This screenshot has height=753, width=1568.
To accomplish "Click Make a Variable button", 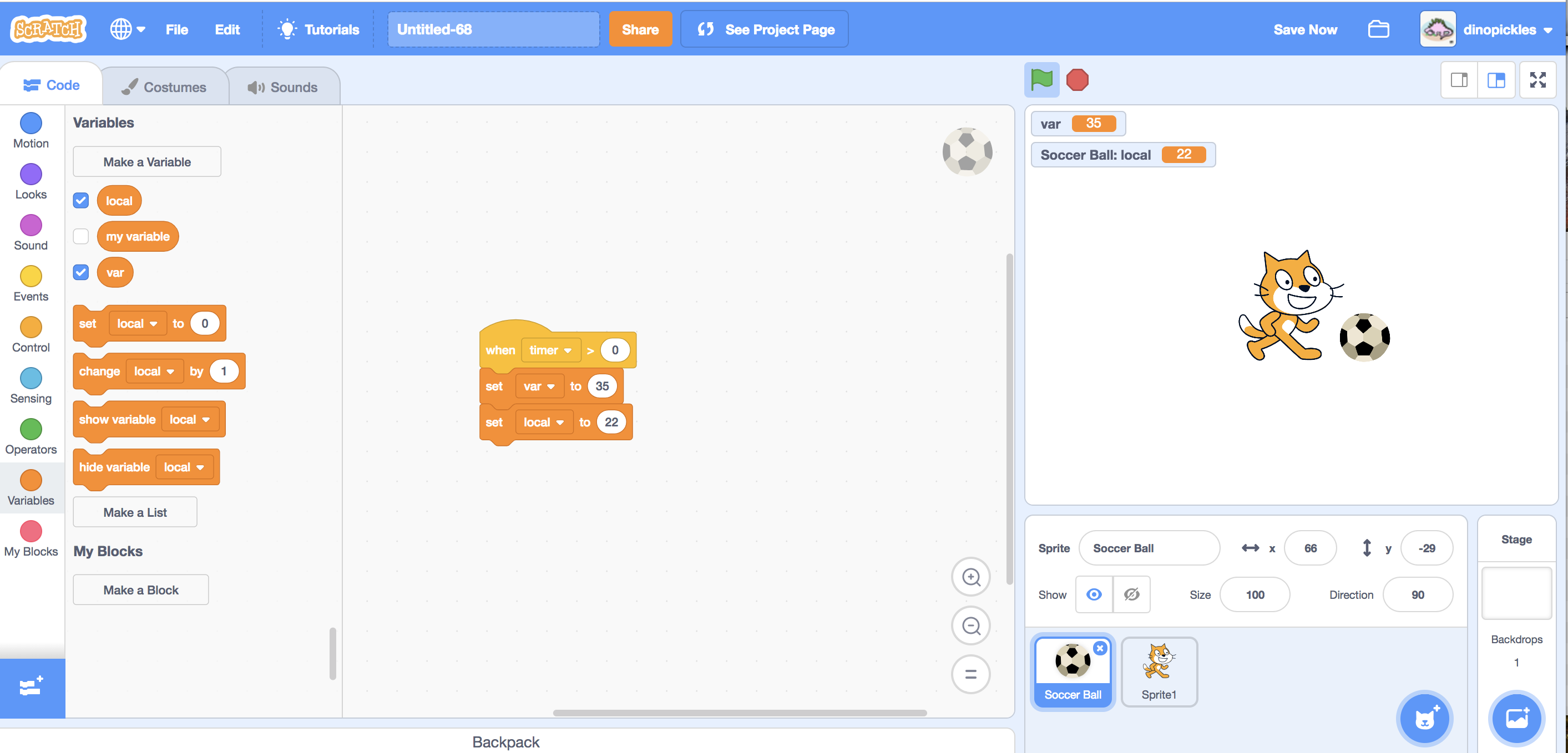I will click(146, 162).
